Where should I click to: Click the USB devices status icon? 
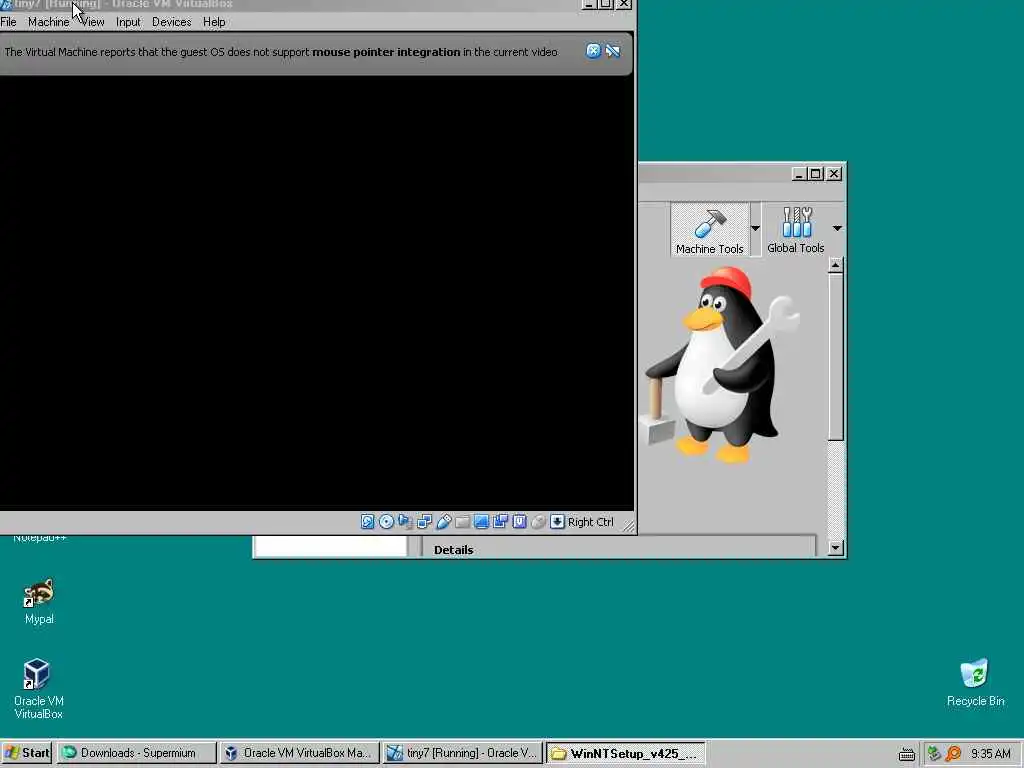(444, 521)
